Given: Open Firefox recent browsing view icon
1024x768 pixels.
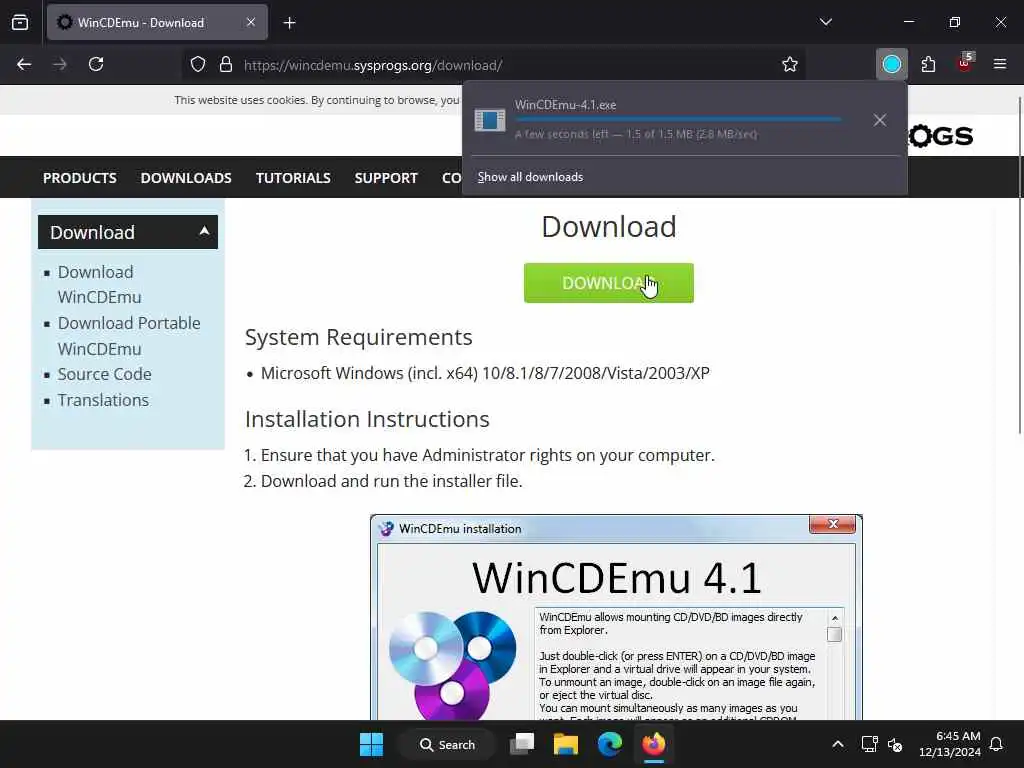Looking at the screenshot, I should pos(20,23).
